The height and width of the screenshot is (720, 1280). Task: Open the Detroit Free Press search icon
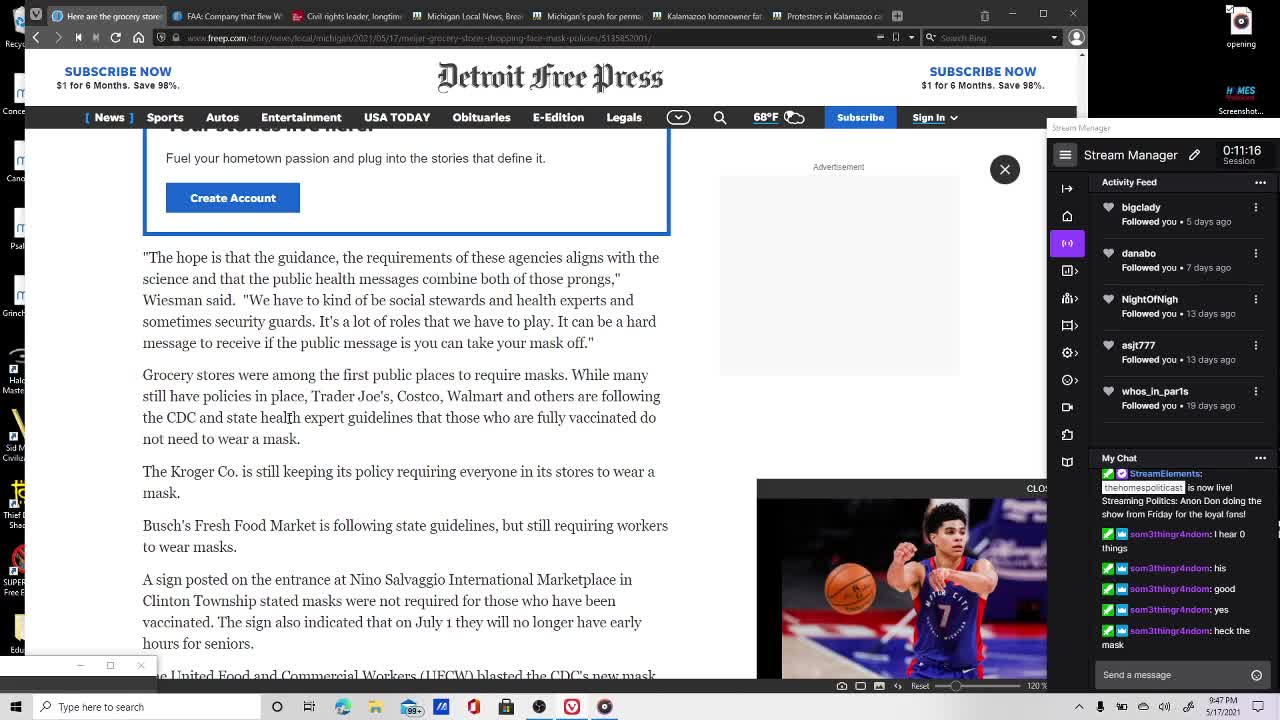(x=720, y=118)
